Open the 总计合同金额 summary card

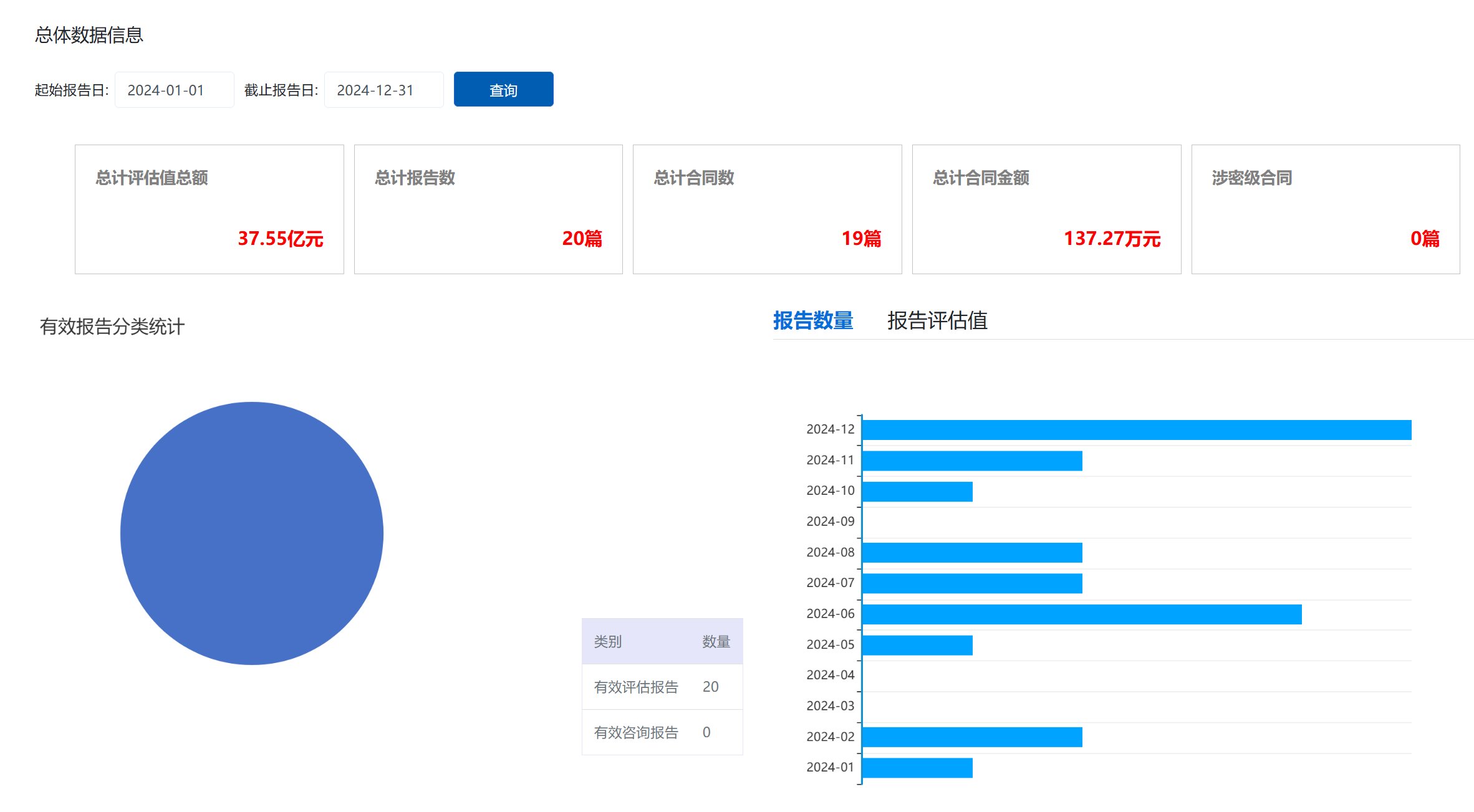(1046, 209)
